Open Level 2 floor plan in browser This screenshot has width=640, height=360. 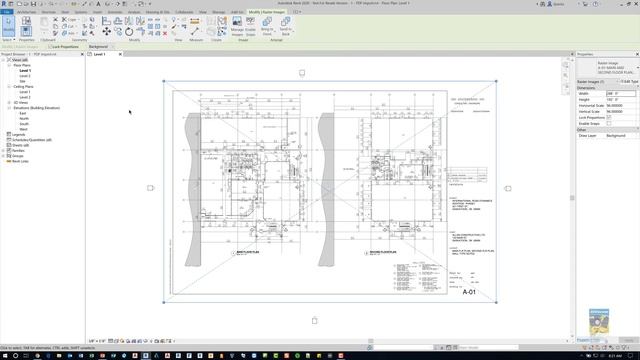click(25, 76)
